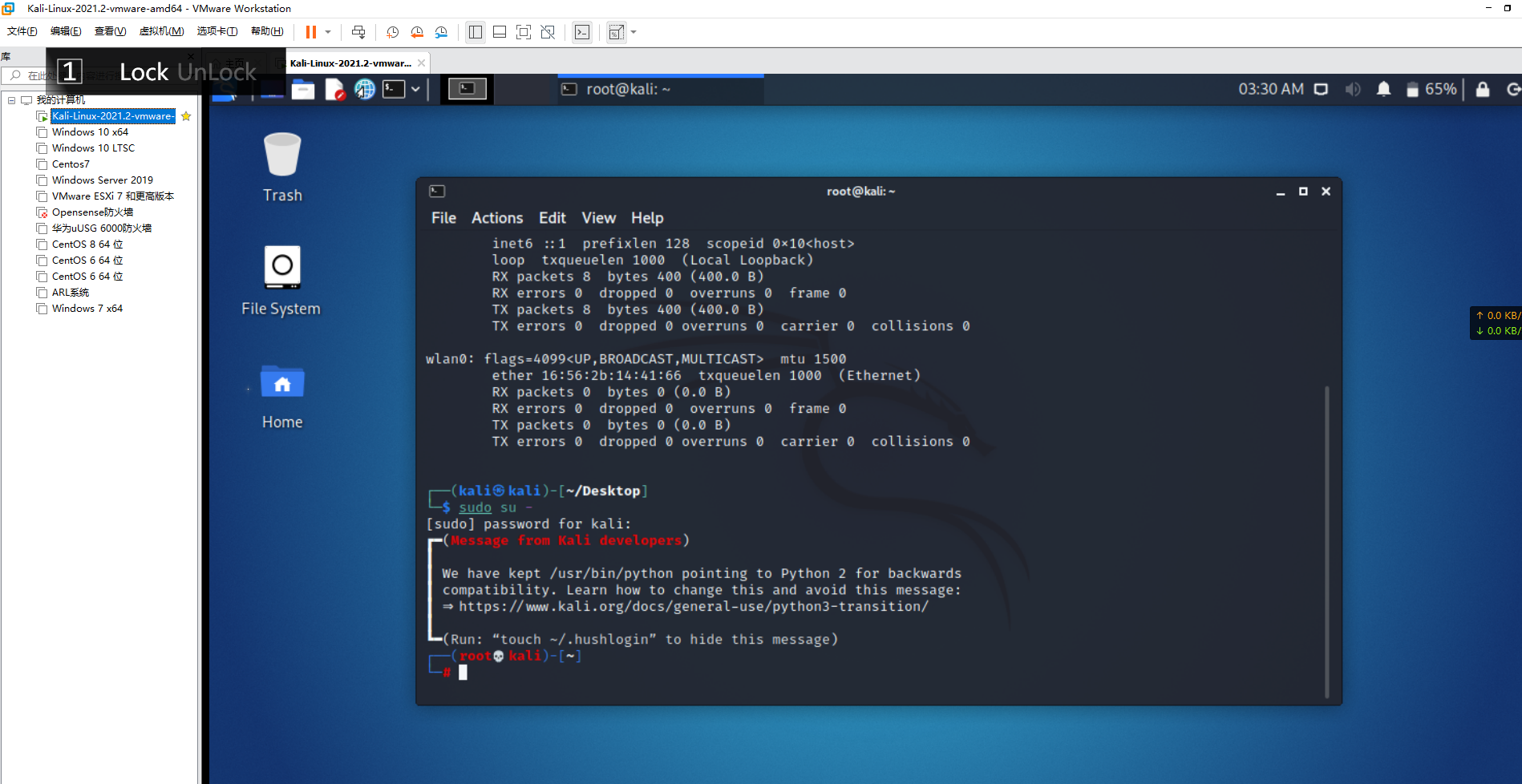Select the File System desktop icon
Screen dimensions: 1522x784
(x=281, y=281)
